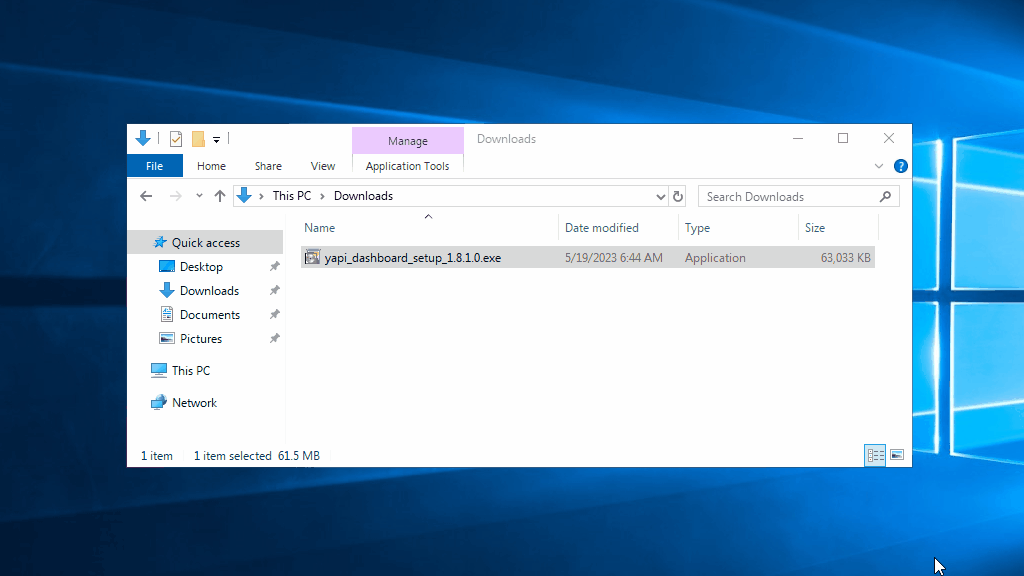
Task: Click the yapi_dashboard_setup exe file icon
Action: pos(312,258)
